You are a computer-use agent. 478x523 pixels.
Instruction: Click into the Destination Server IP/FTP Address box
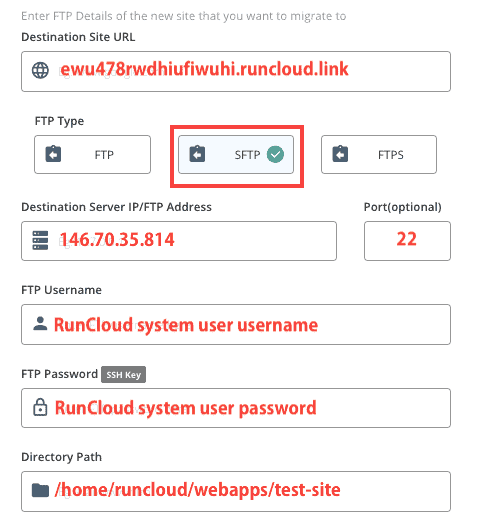point(179,241)
